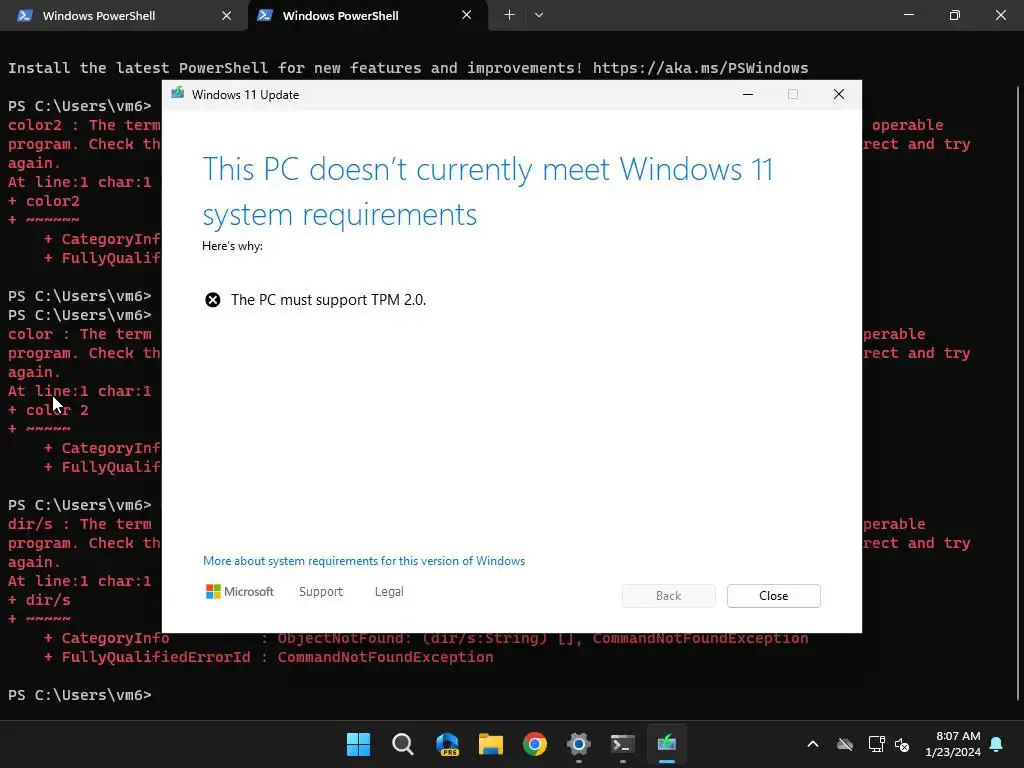Click the first PowerShell tab's icon
1024x768 pixels.
pos(25,16)
